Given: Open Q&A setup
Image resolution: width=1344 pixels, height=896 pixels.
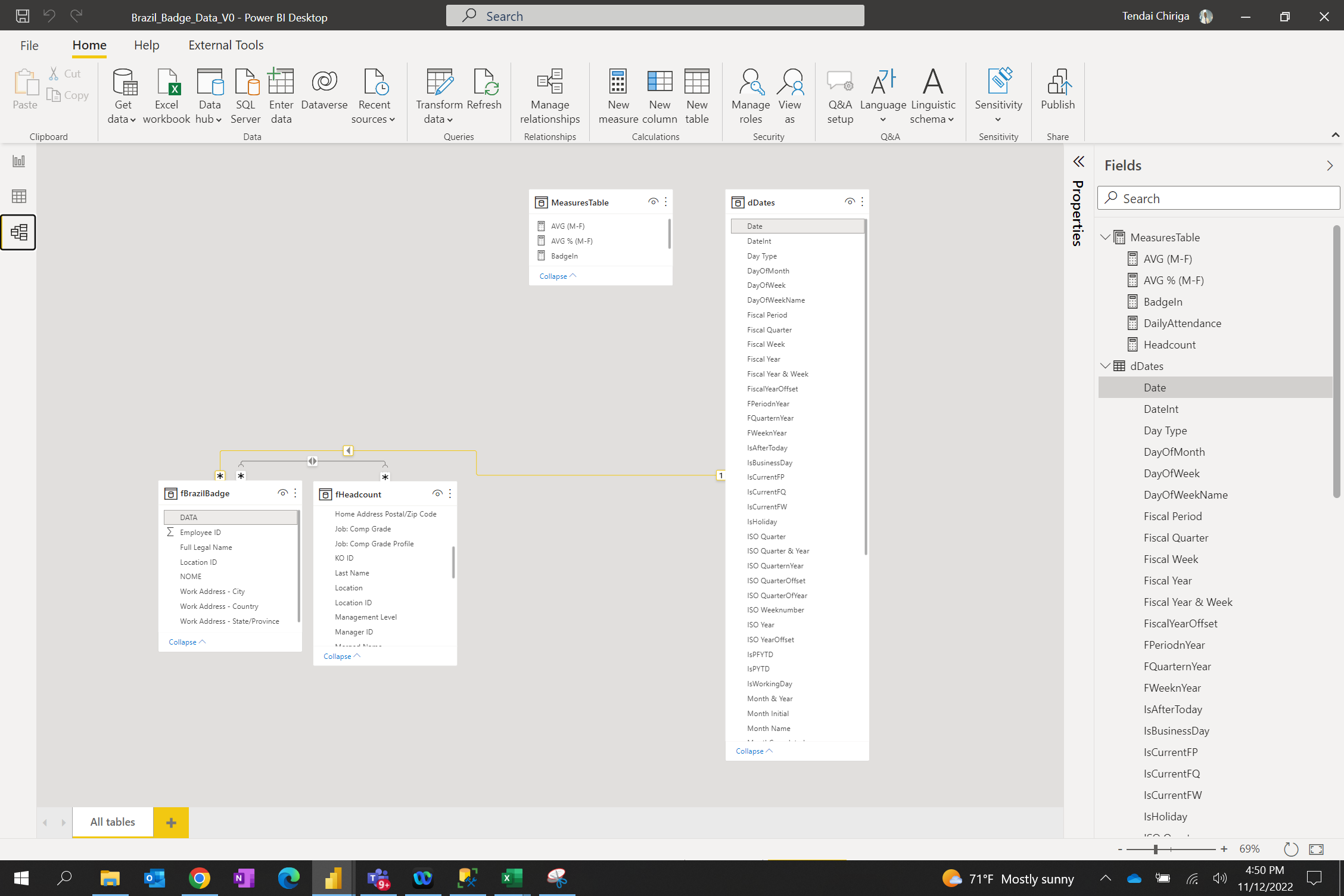Looking at the screenshot, I should (x=840, y=97).
